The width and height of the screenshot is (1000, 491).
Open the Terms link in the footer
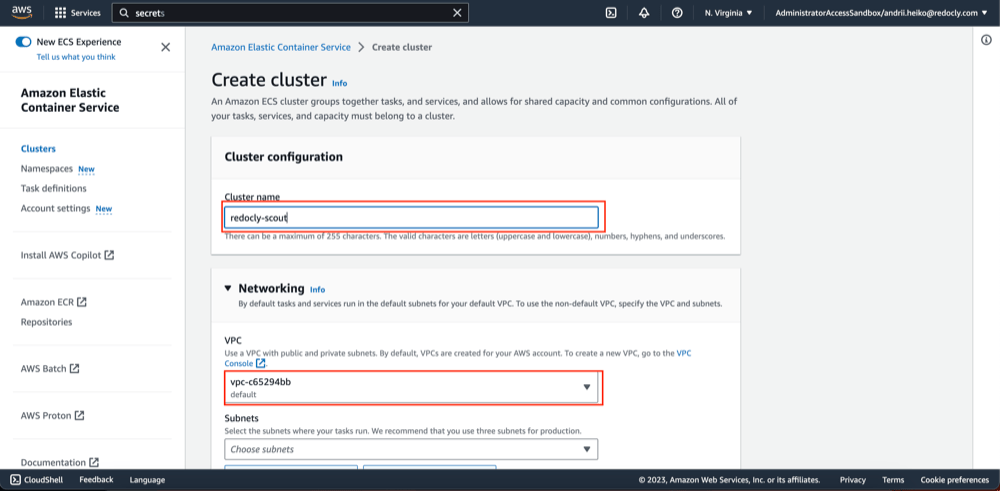(893, 480)
